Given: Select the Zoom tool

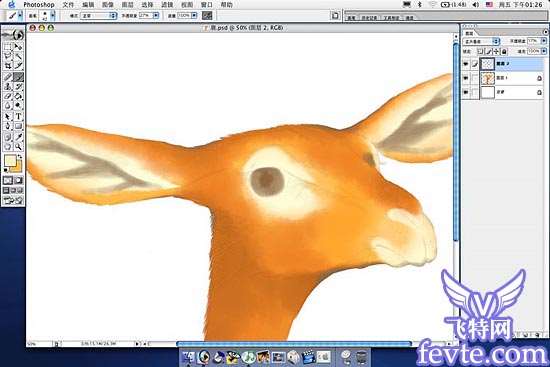Looking at the screenshot, I should pos(18,147).
